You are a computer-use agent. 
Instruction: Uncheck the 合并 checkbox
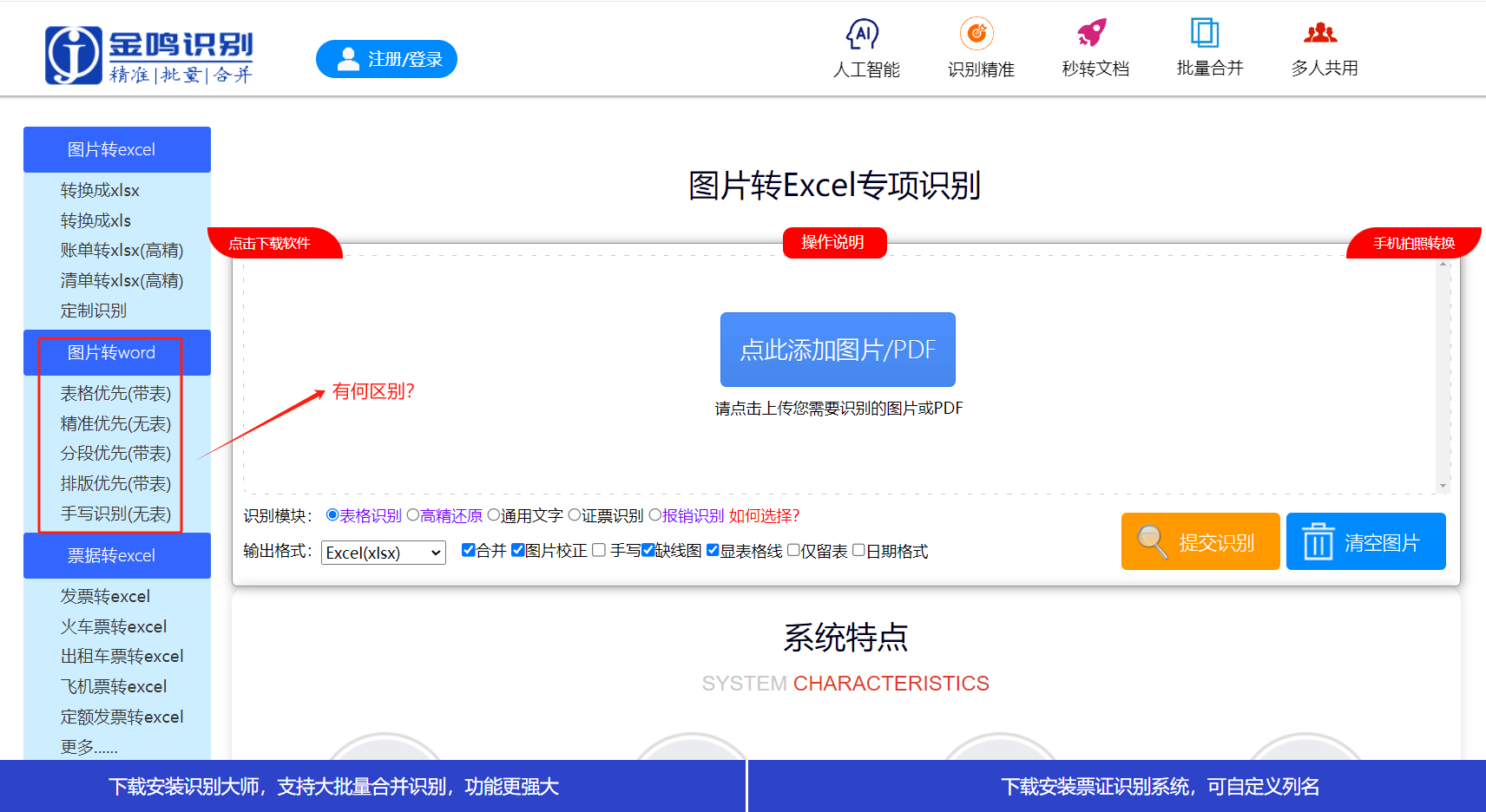(x=468, y=550)
